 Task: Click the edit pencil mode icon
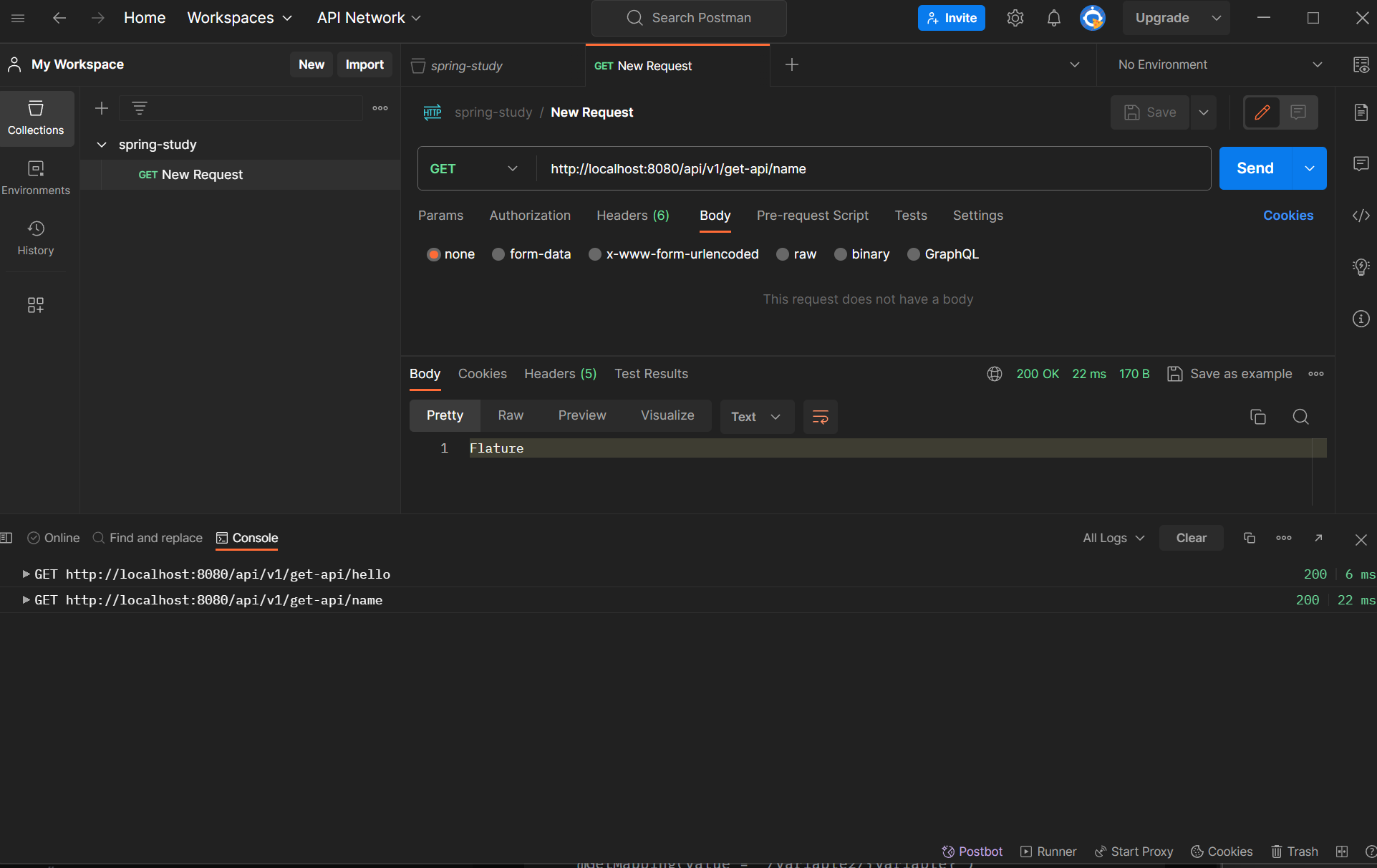(x=1262, y=112)
